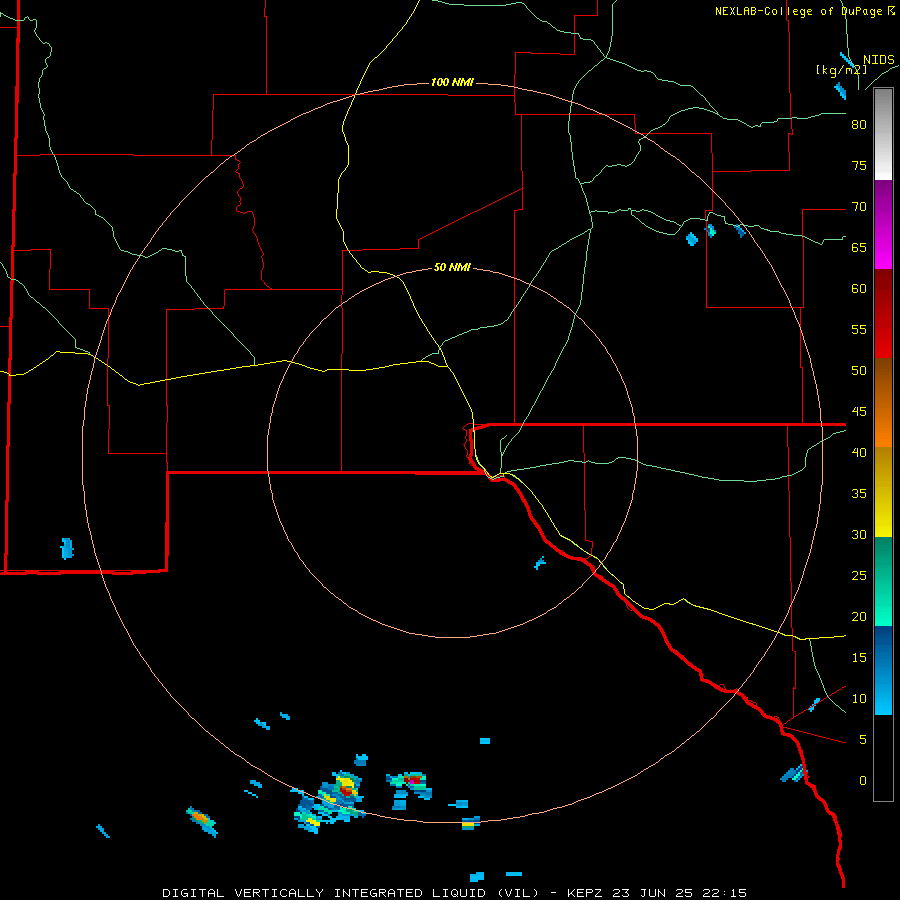
Task: Click the 40 value on the scale
Action: [859, 452]
